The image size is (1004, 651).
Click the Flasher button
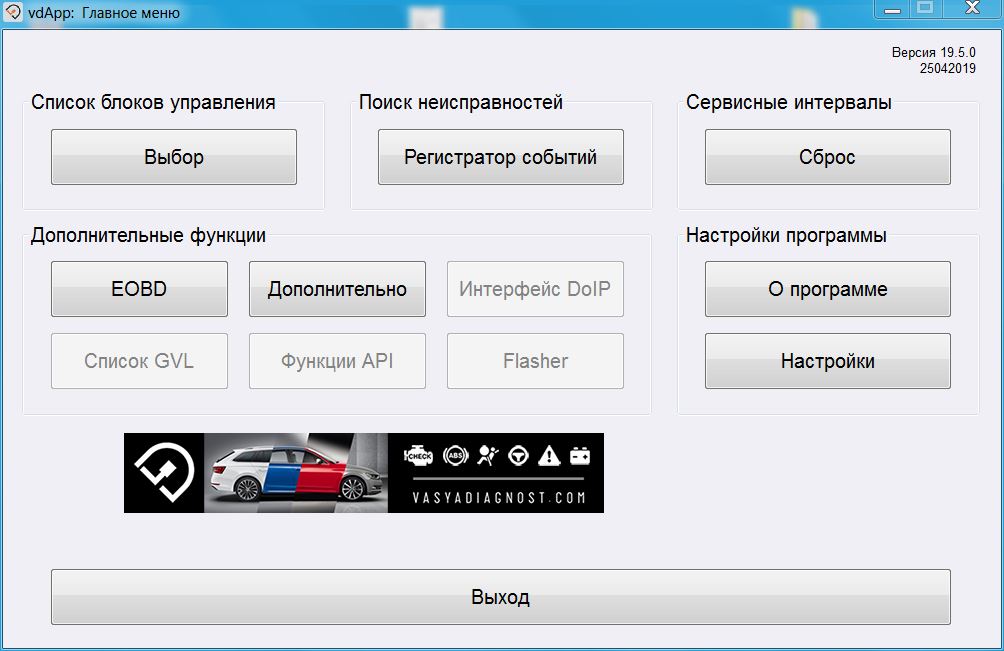coord(535,361)
